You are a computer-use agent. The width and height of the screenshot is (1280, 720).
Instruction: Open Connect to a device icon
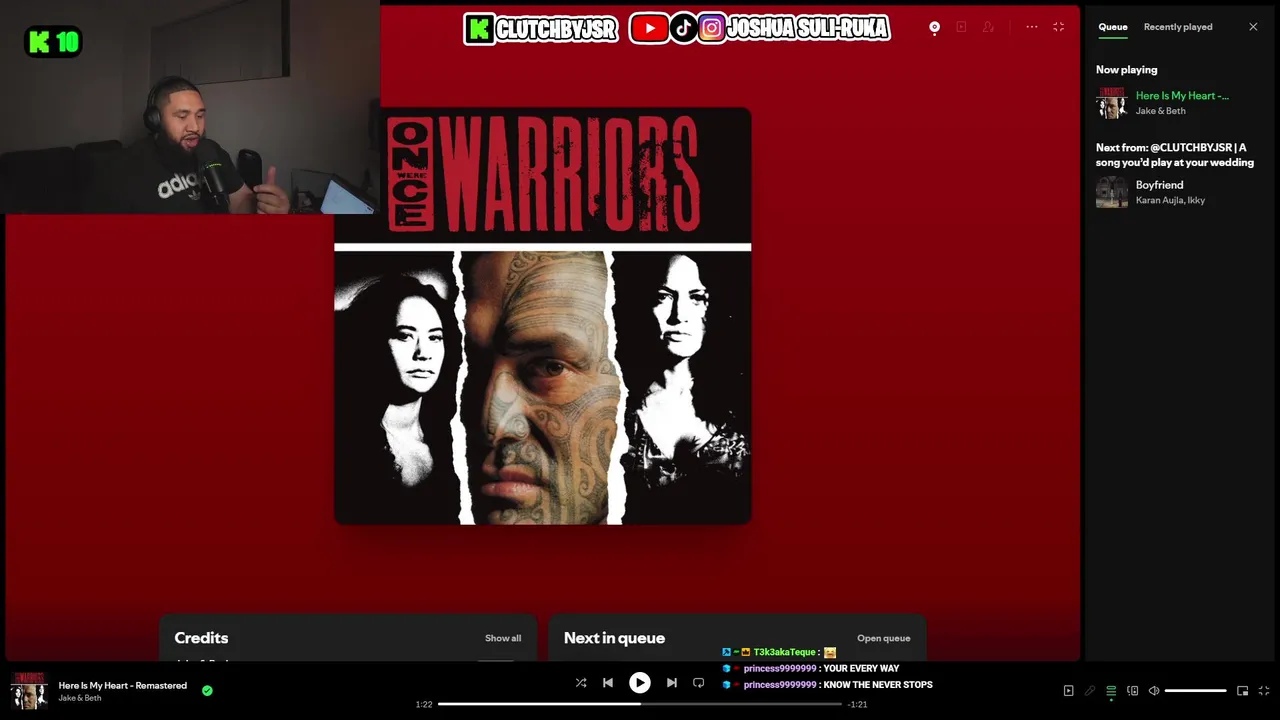(1133, 691)
